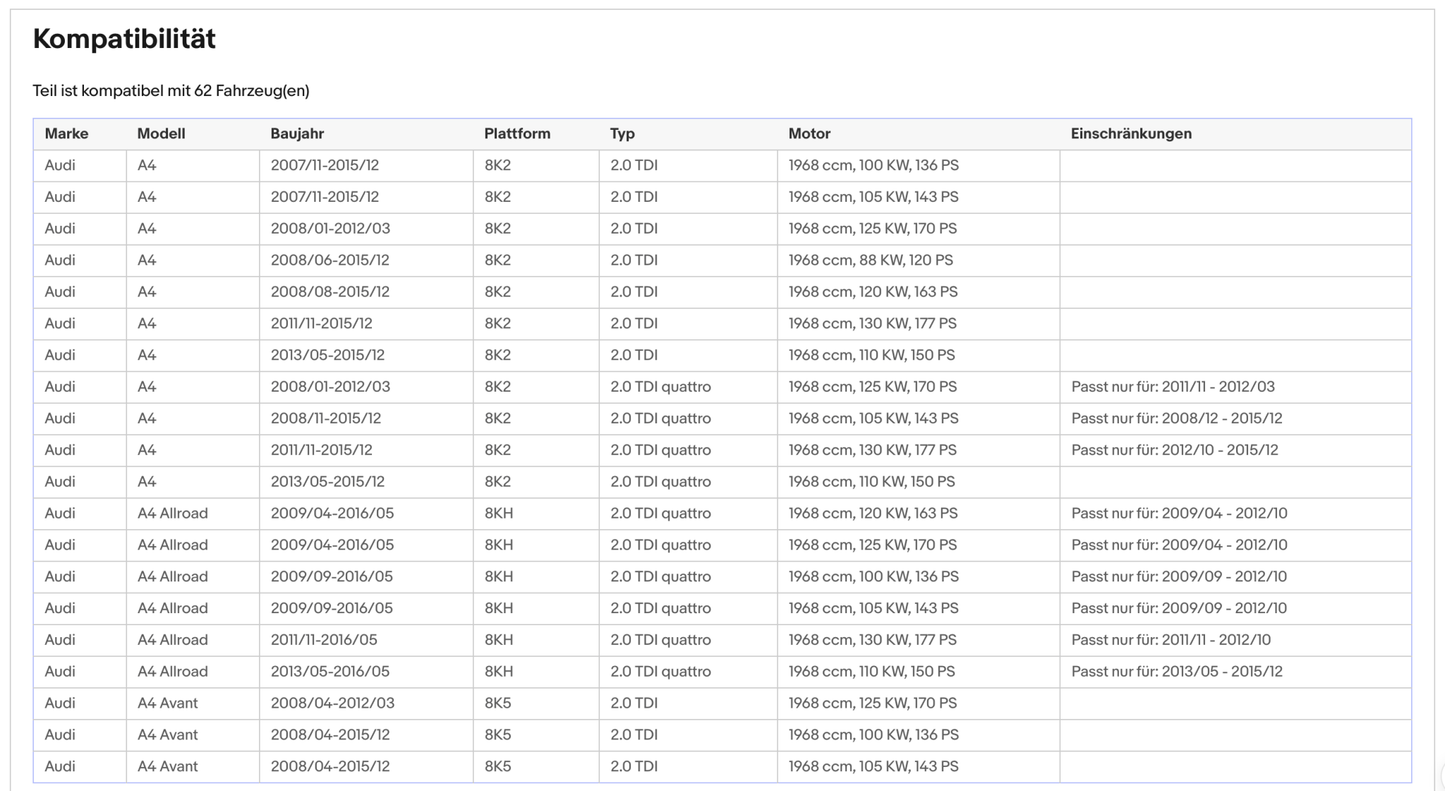Click the Marke column header

pyautogui.click(x=66, y=134)
